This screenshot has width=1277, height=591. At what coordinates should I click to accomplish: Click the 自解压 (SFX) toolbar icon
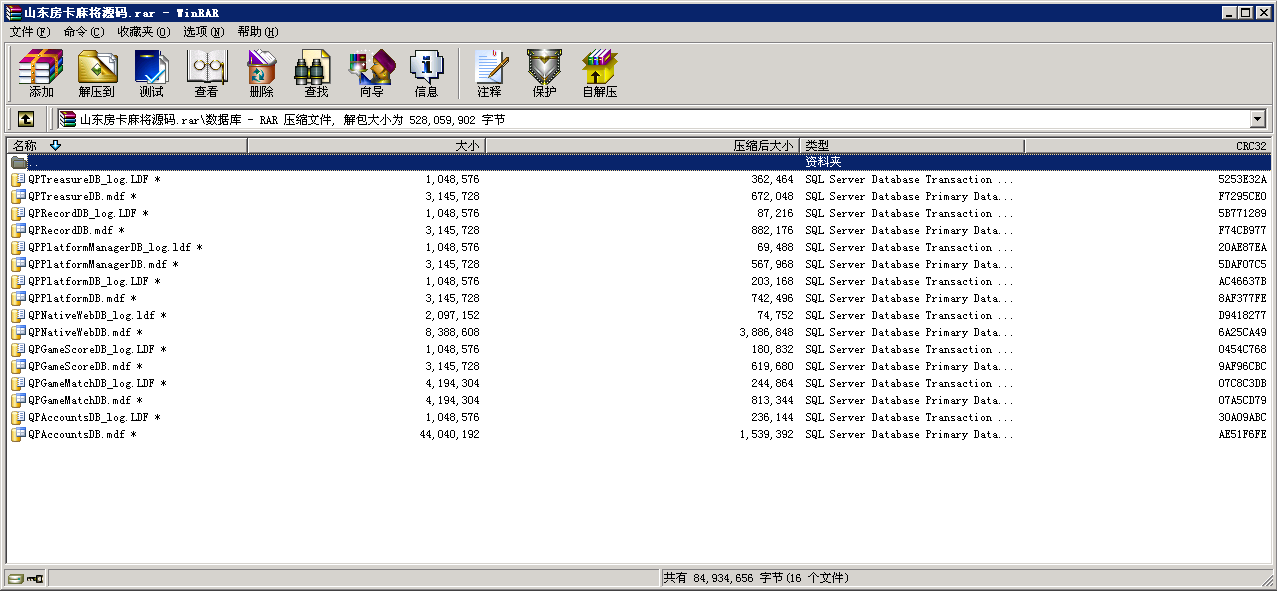coord(600,74)
